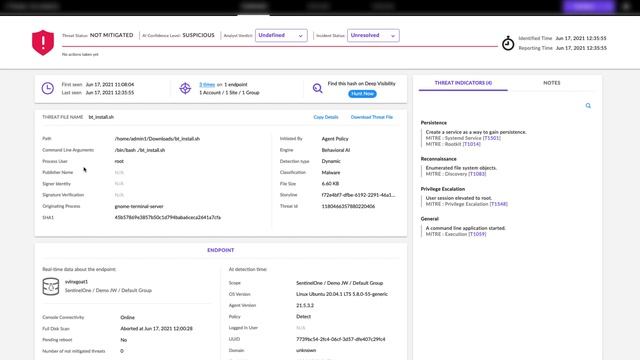Click the Copy Details link
The width and height of the screenshot is (640, 360).
pos(326,117)
